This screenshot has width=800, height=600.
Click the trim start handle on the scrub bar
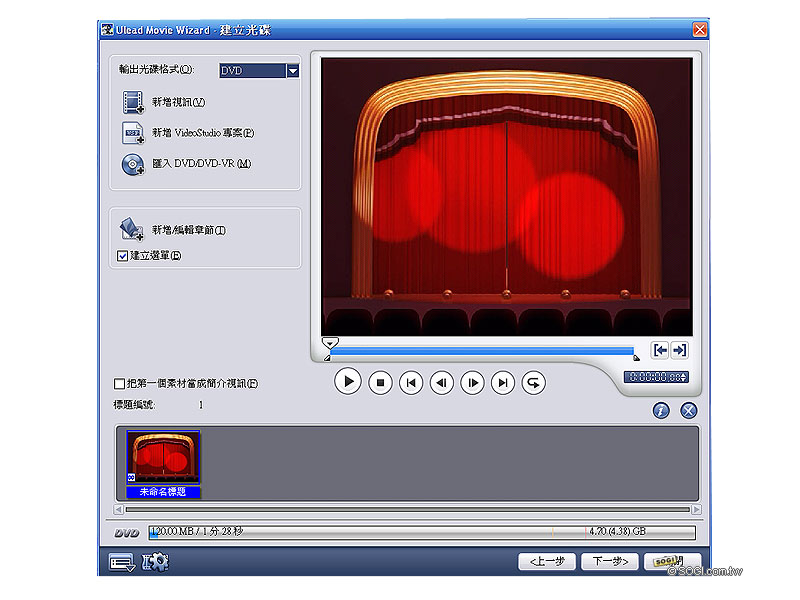point(327,358)
